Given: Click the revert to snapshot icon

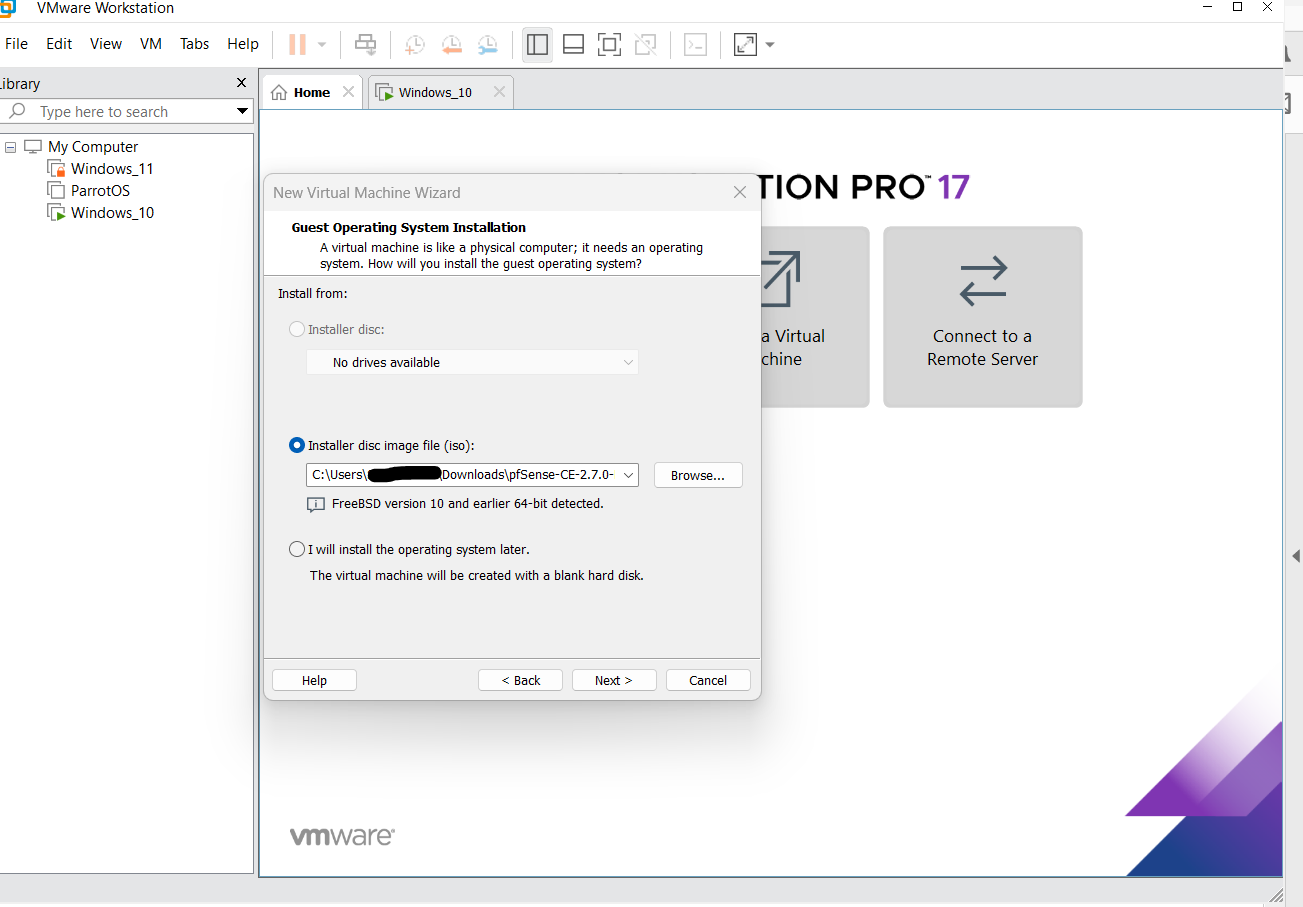Looking at the screenshot, I should click(451, 44).
